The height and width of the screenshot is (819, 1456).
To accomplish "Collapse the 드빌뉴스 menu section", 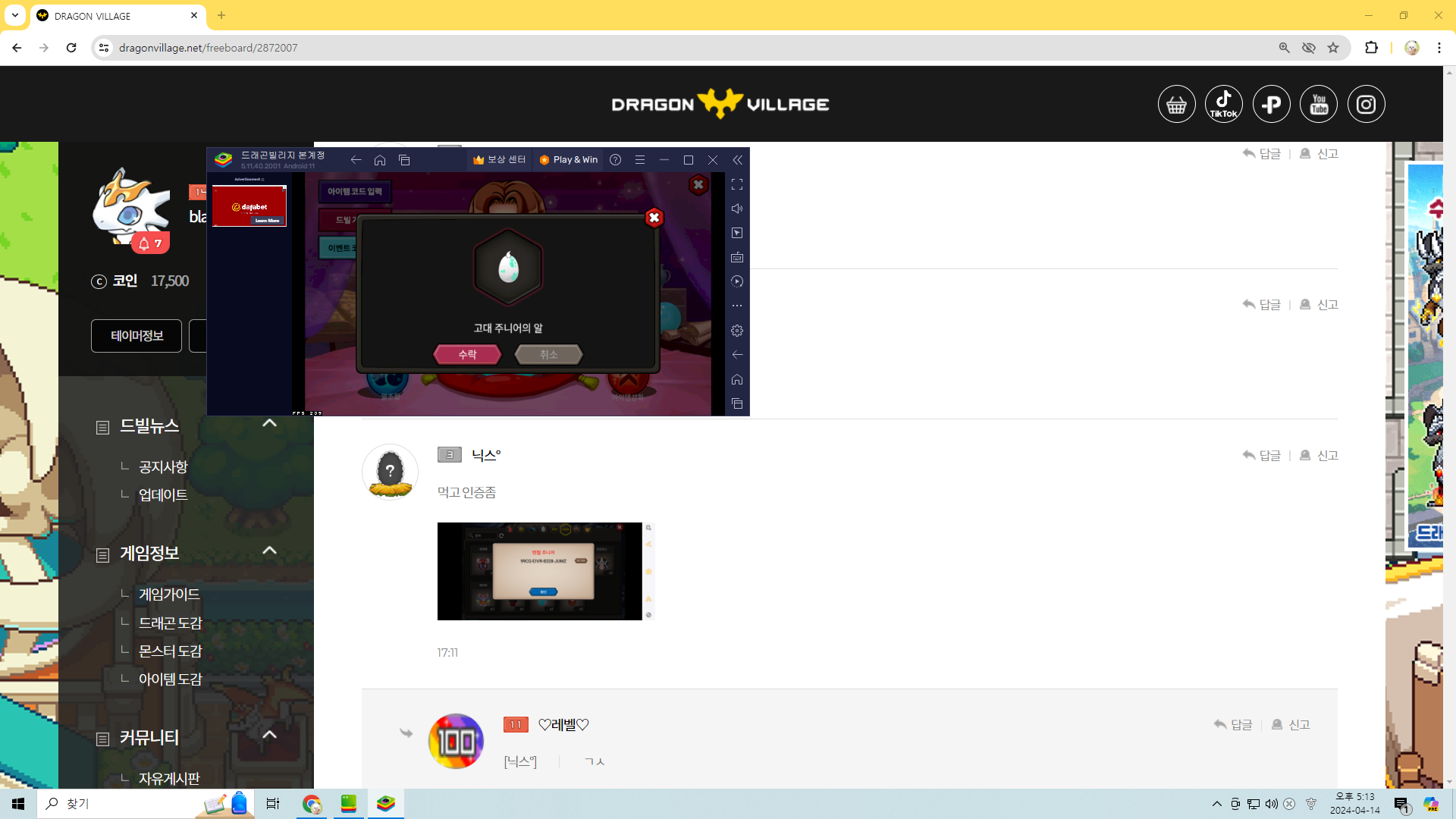I will [x=269, y=423].
